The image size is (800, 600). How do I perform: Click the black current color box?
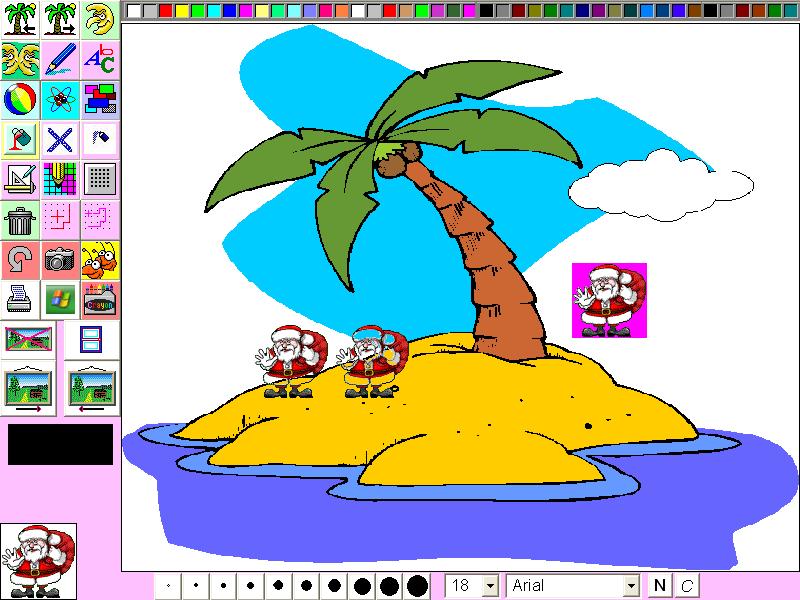click(60, 444)
